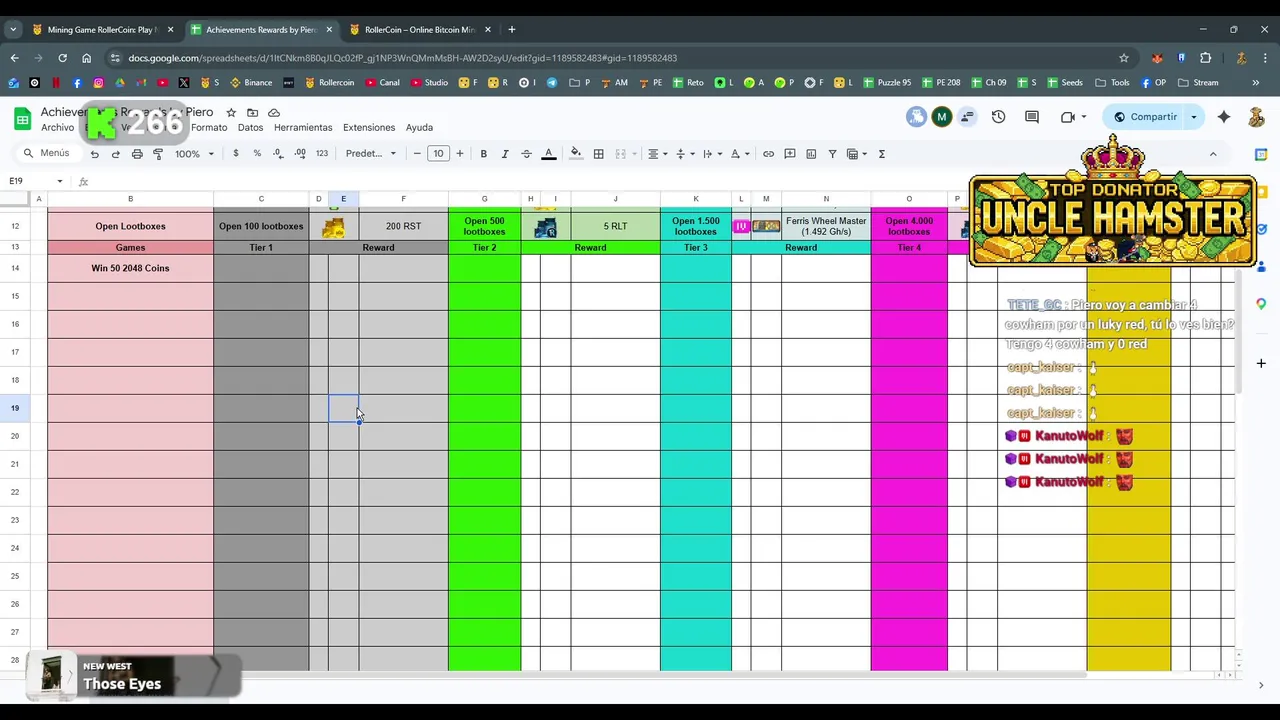Open the borders tool

[599, 154]
